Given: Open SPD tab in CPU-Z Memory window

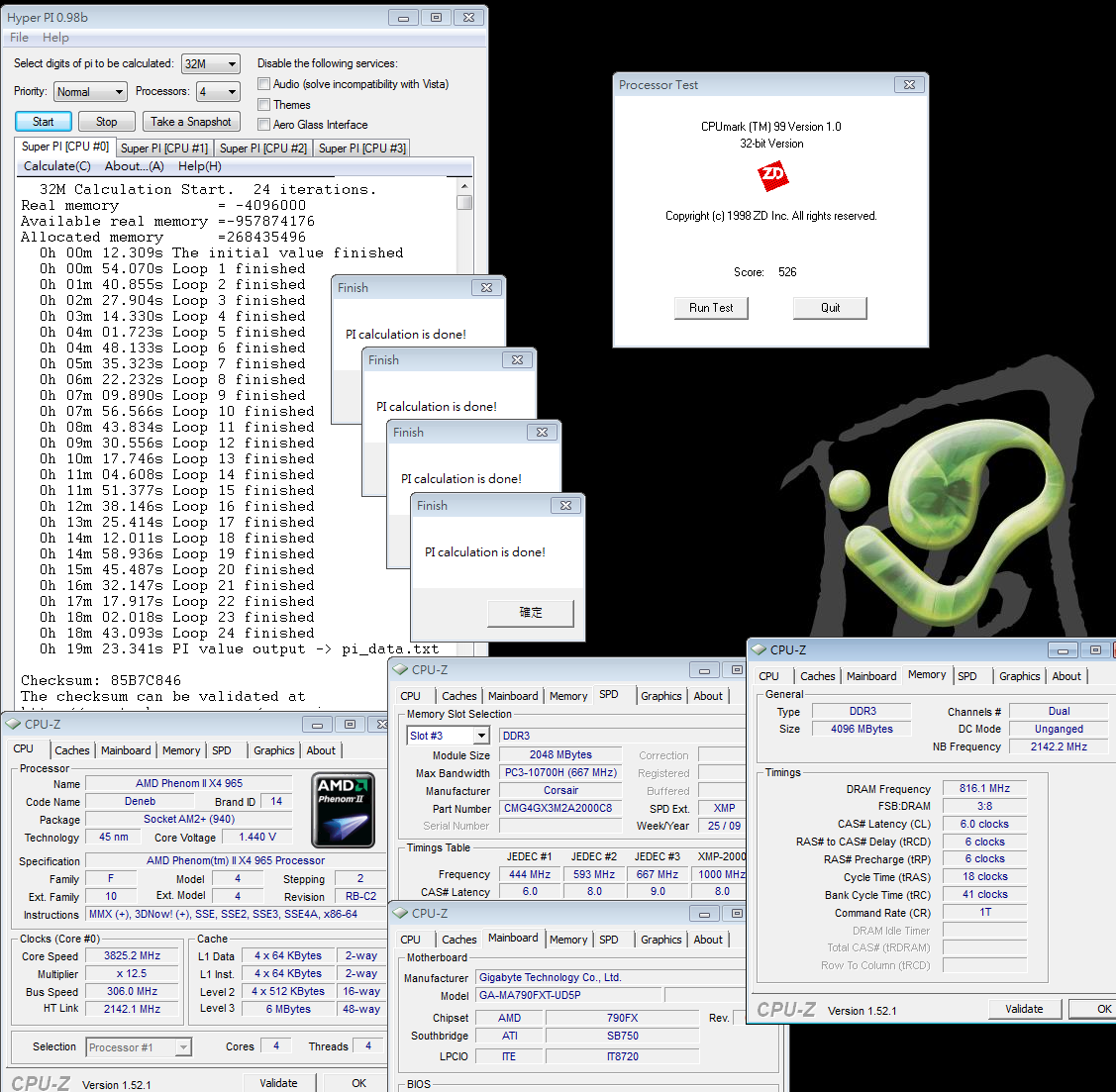Looking at the screenshot, I should 967,676.
